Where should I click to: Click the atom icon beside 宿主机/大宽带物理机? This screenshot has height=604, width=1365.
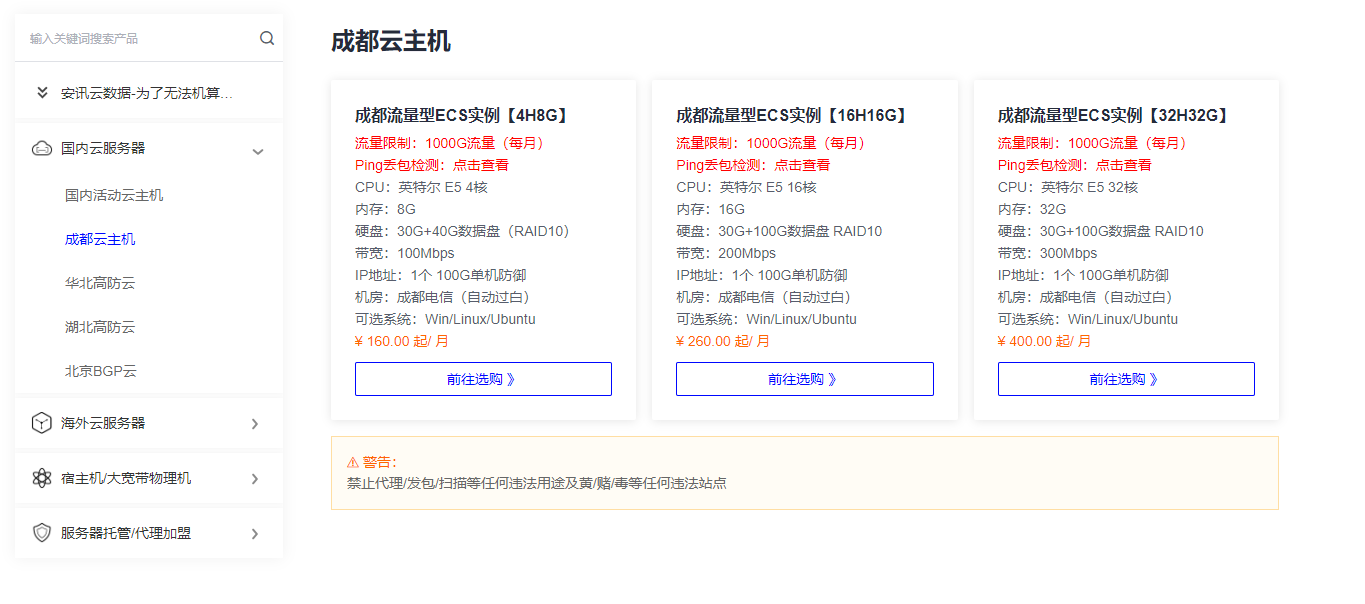(x=41, y=478)
